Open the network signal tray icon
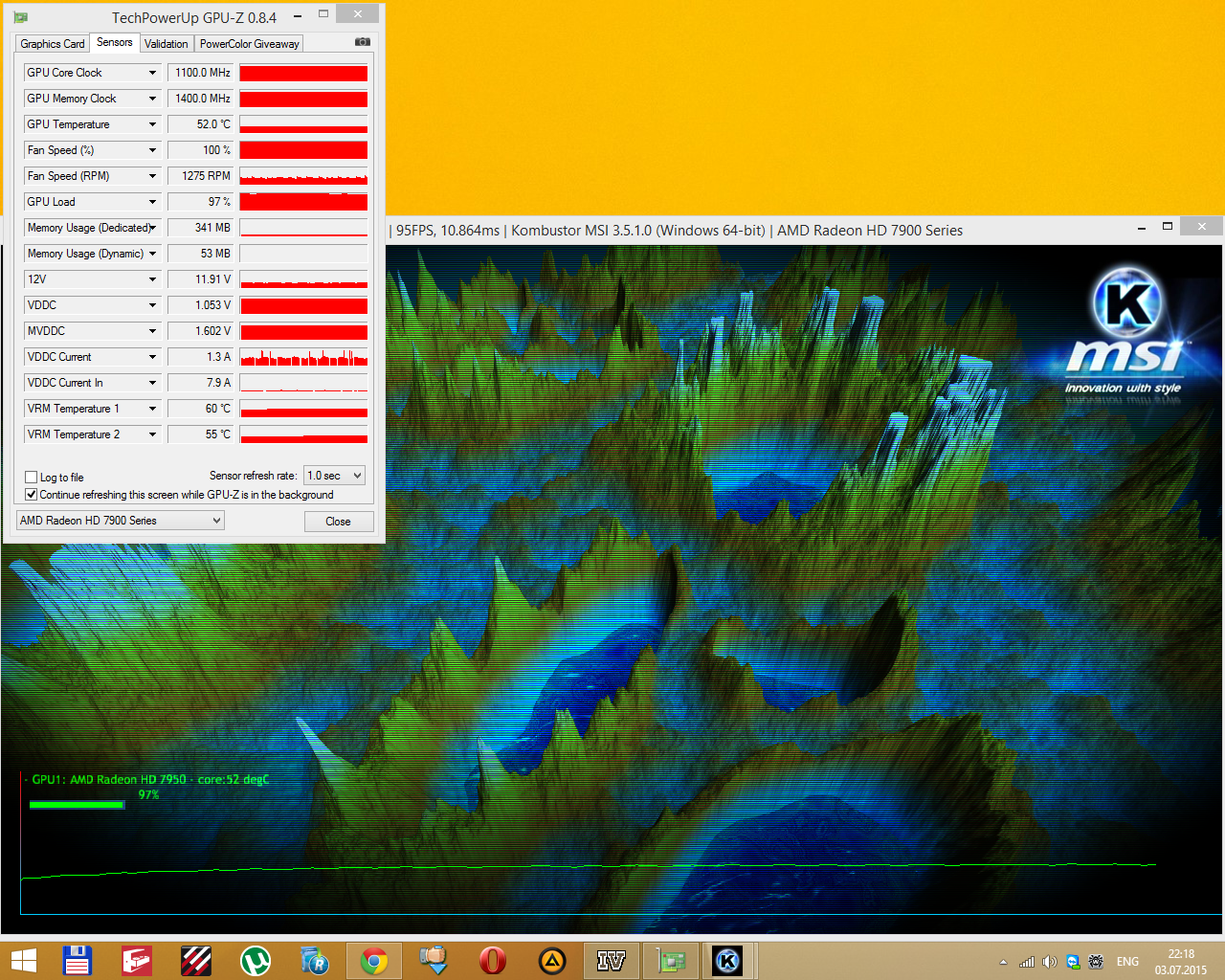 pyautogui.click(x=1027, y=962)
